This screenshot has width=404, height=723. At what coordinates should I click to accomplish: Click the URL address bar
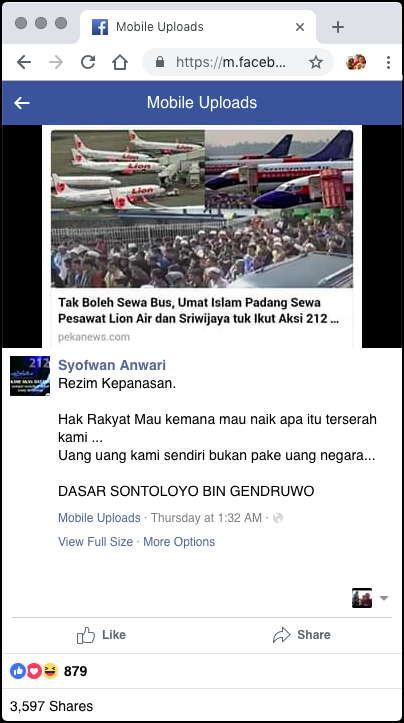click(x=231, y=62)
